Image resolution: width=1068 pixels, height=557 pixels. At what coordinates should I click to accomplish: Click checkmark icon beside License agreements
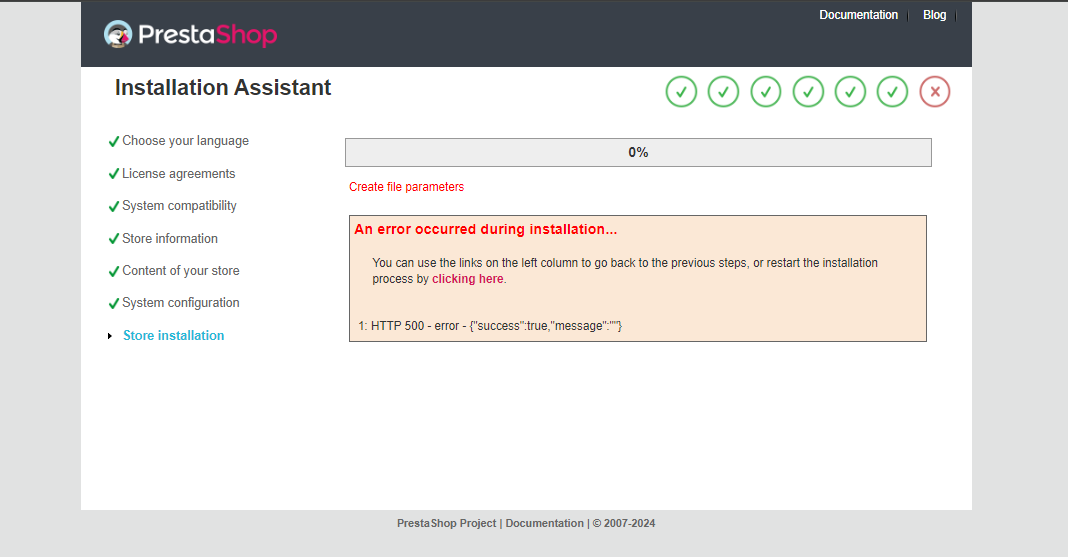(114, 174)
